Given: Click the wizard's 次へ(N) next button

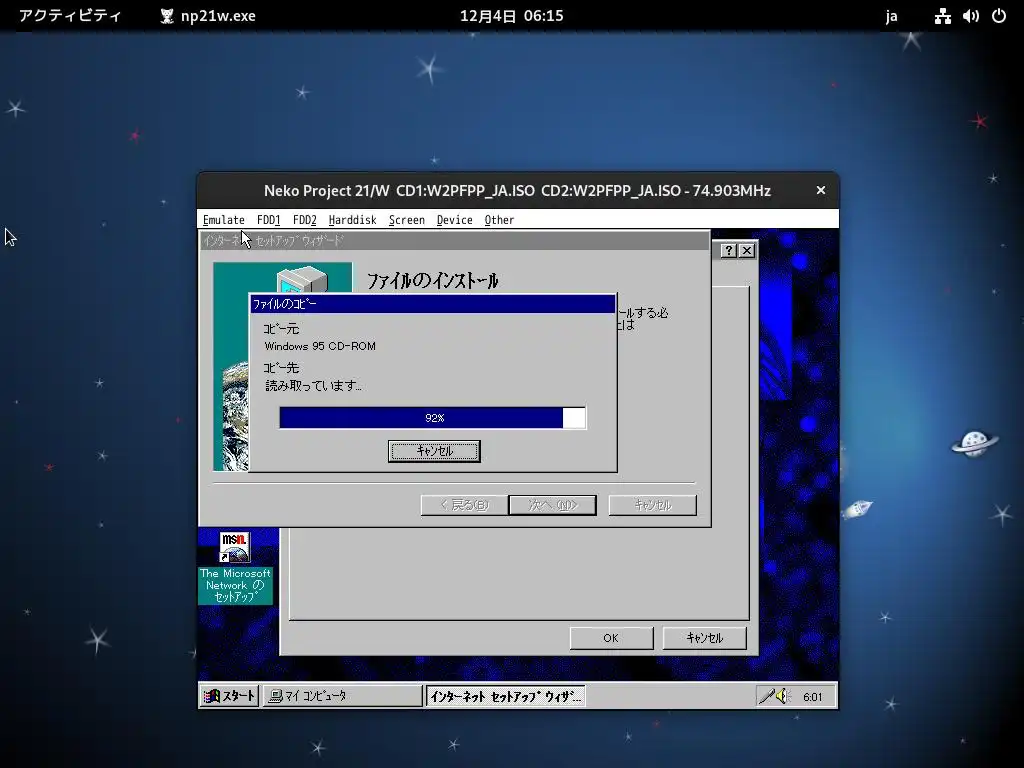Looking at the screenshot, I should (552, 505).
